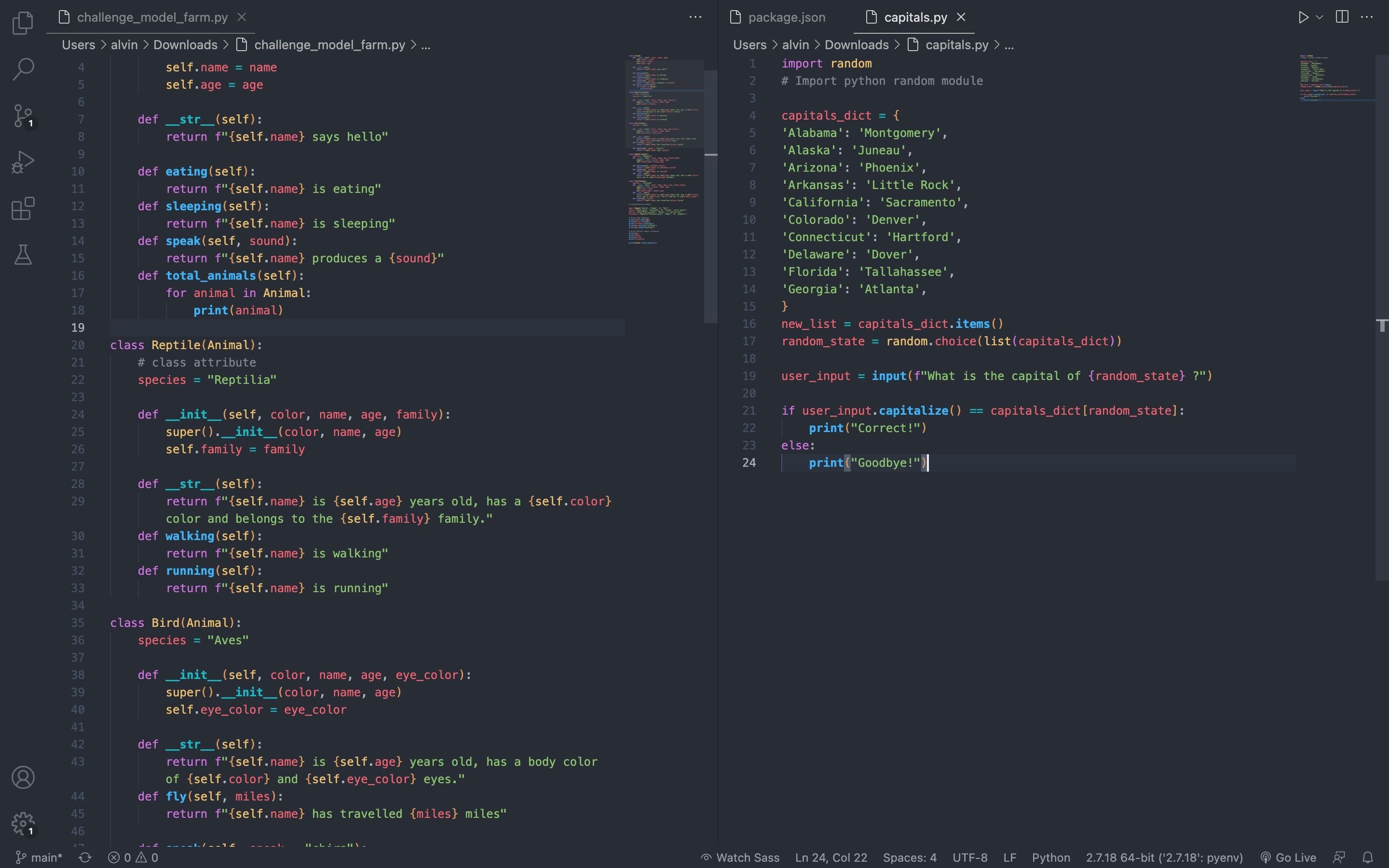Image resolution: width=1389 pixels, height=868 pixels.
Task: Open the Run and Debug view
Action: click(x=23, y=163)
